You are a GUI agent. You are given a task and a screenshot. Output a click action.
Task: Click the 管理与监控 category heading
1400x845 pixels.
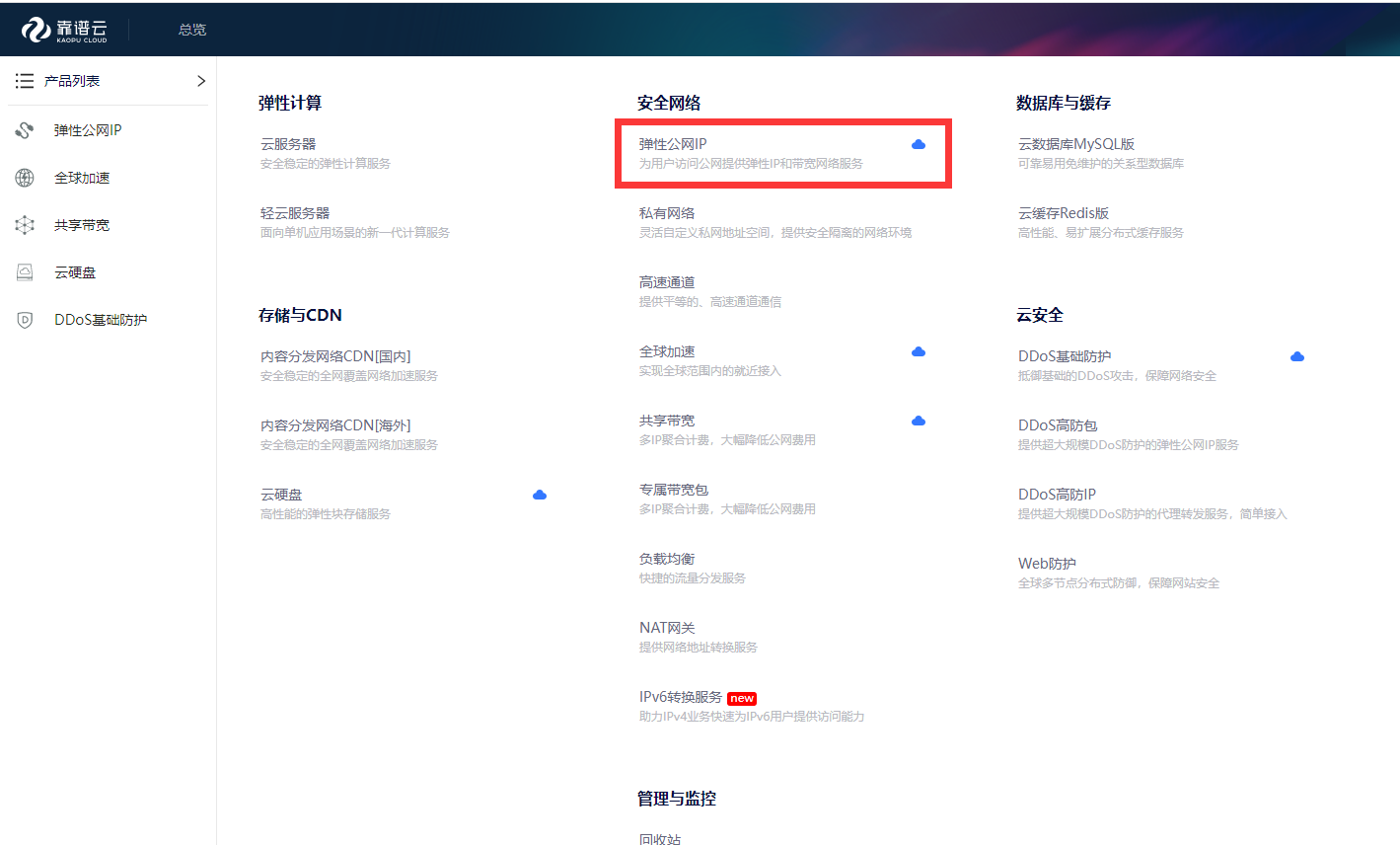[x=677, y=799]
